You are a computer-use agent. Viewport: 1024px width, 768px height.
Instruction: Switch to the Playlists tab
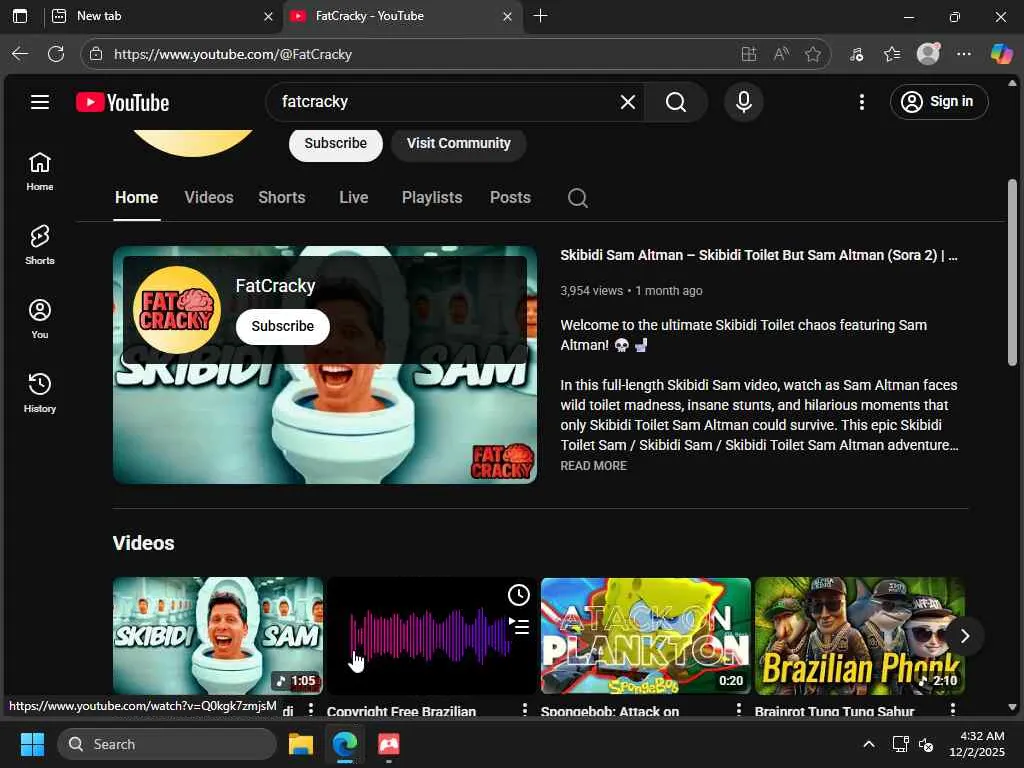click(432, 198)
